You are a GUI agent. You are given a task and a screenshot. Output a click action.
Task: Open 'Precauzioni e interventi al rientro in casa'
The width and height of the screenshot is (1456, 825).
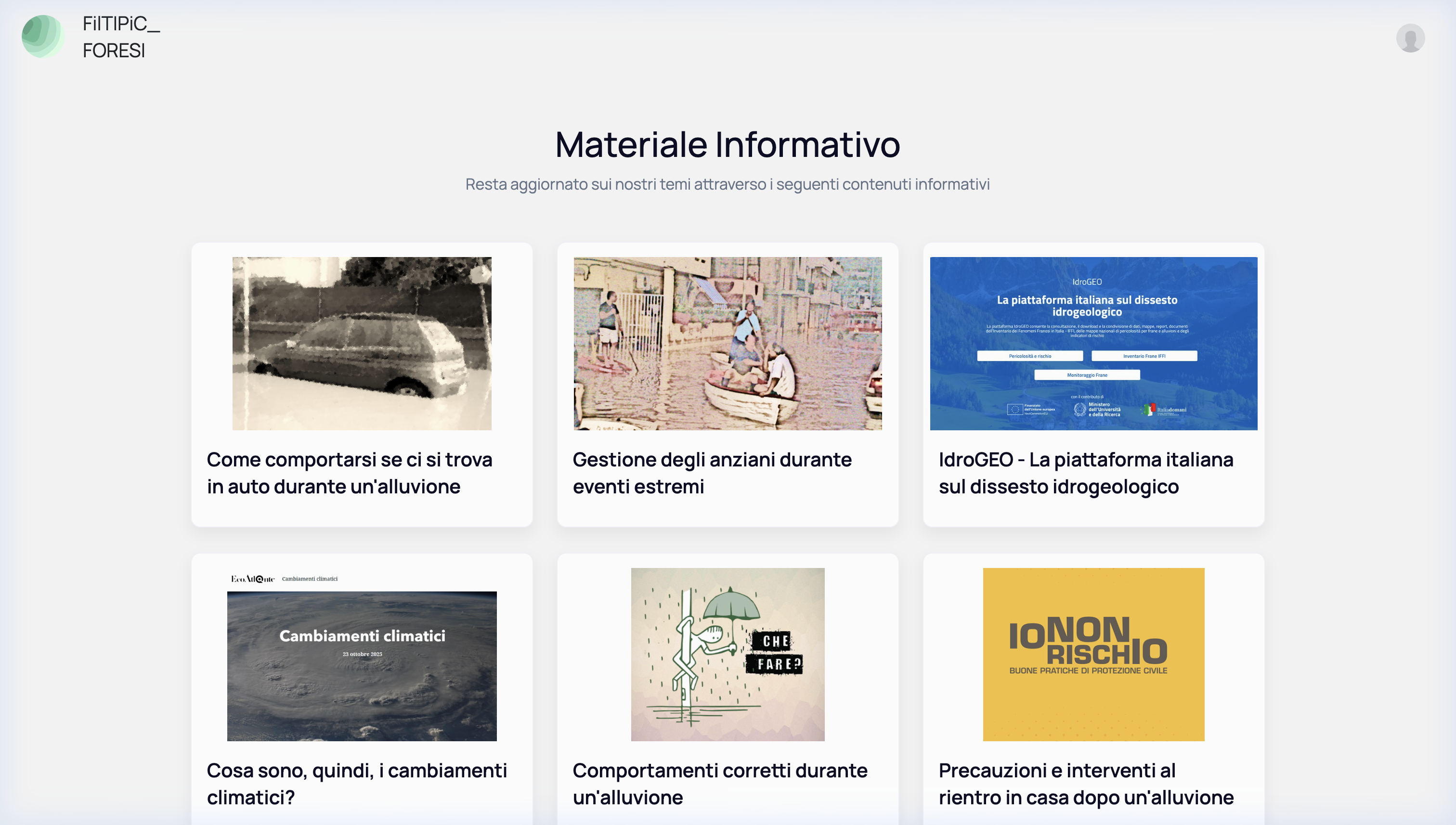click(x=1086, y=784)
